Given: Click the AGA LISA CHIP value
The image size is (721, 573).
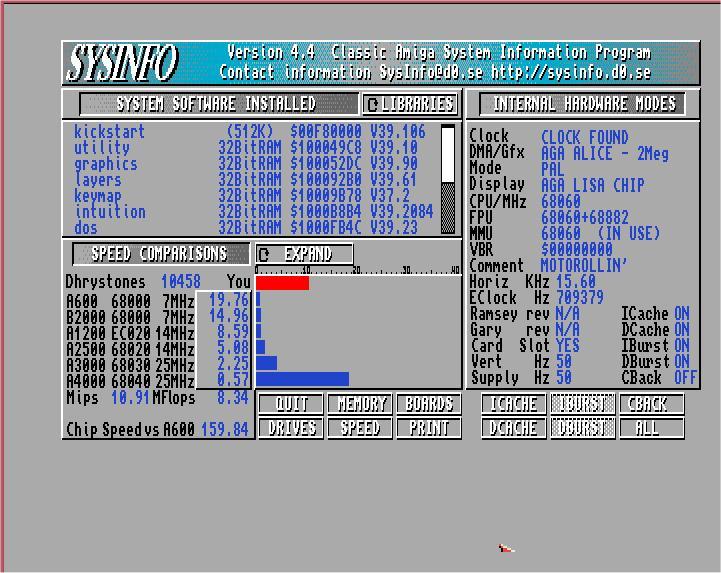Looking at the screenshot, I should (x=593, y=185).
